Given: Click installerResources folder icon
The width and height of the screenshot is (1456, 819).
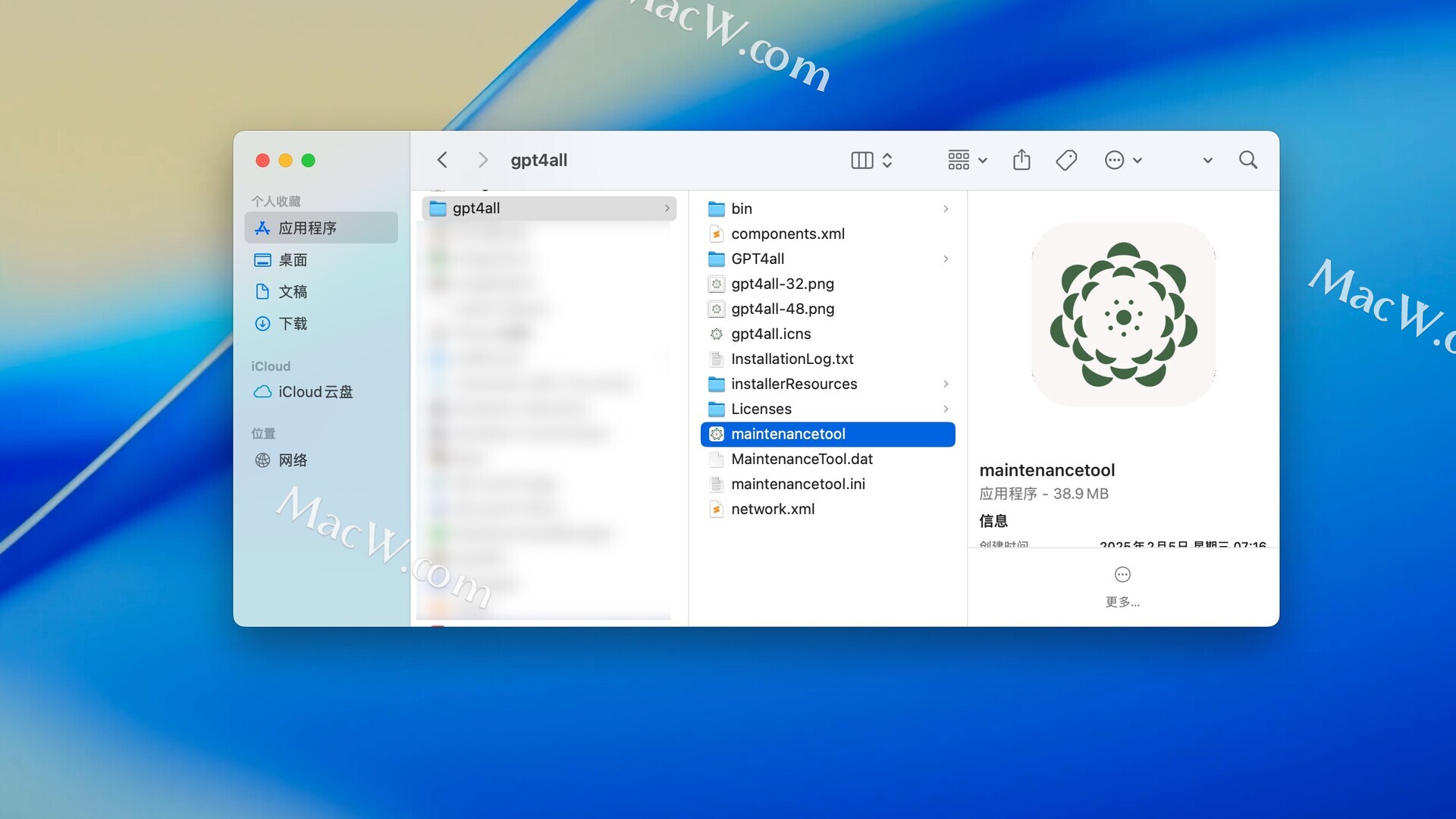Looking at the screenshot, I should pyautogui.click(x=717, y=384).
